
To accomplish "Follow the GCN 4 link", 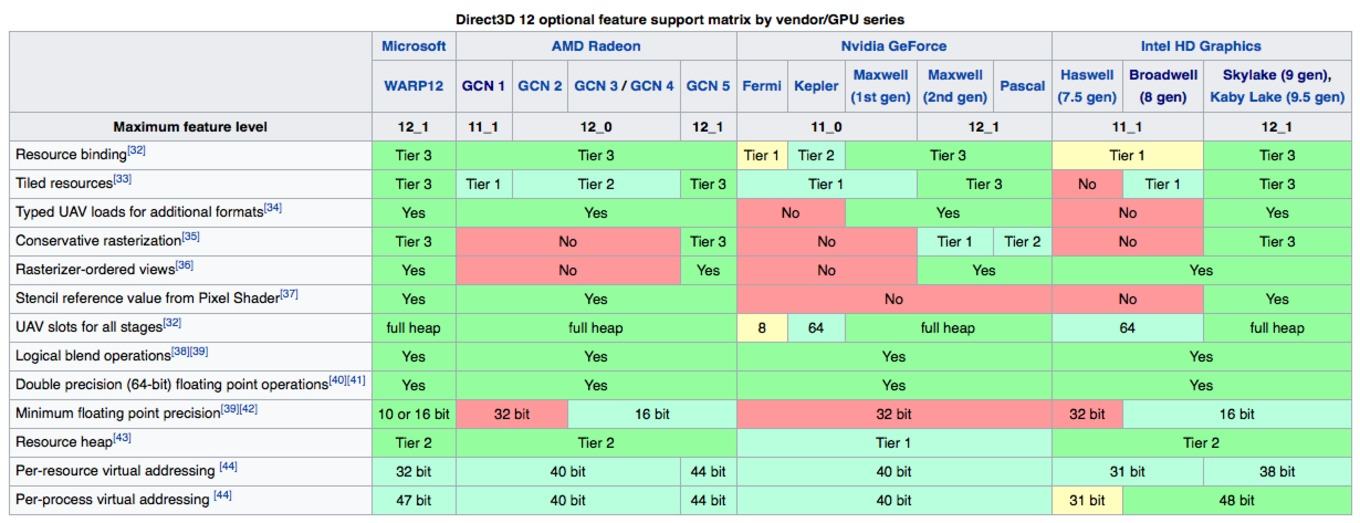I will 653,86.
